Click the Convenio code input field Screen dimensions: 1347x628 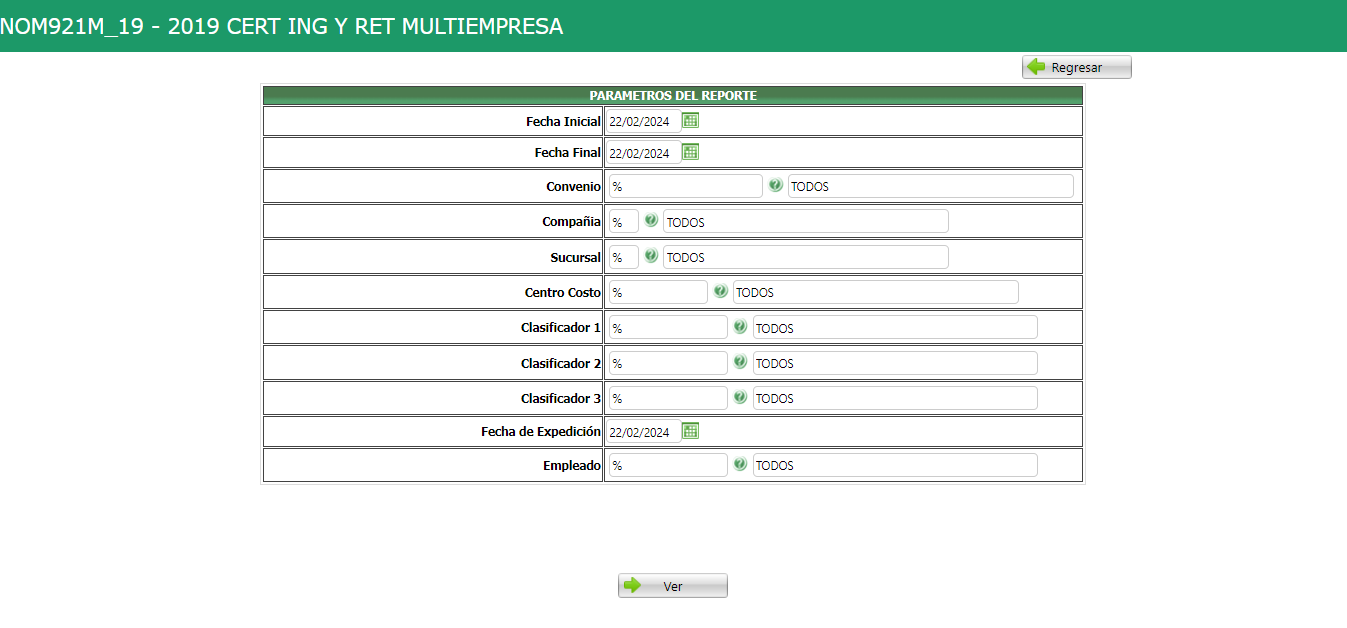click(685, 186)
